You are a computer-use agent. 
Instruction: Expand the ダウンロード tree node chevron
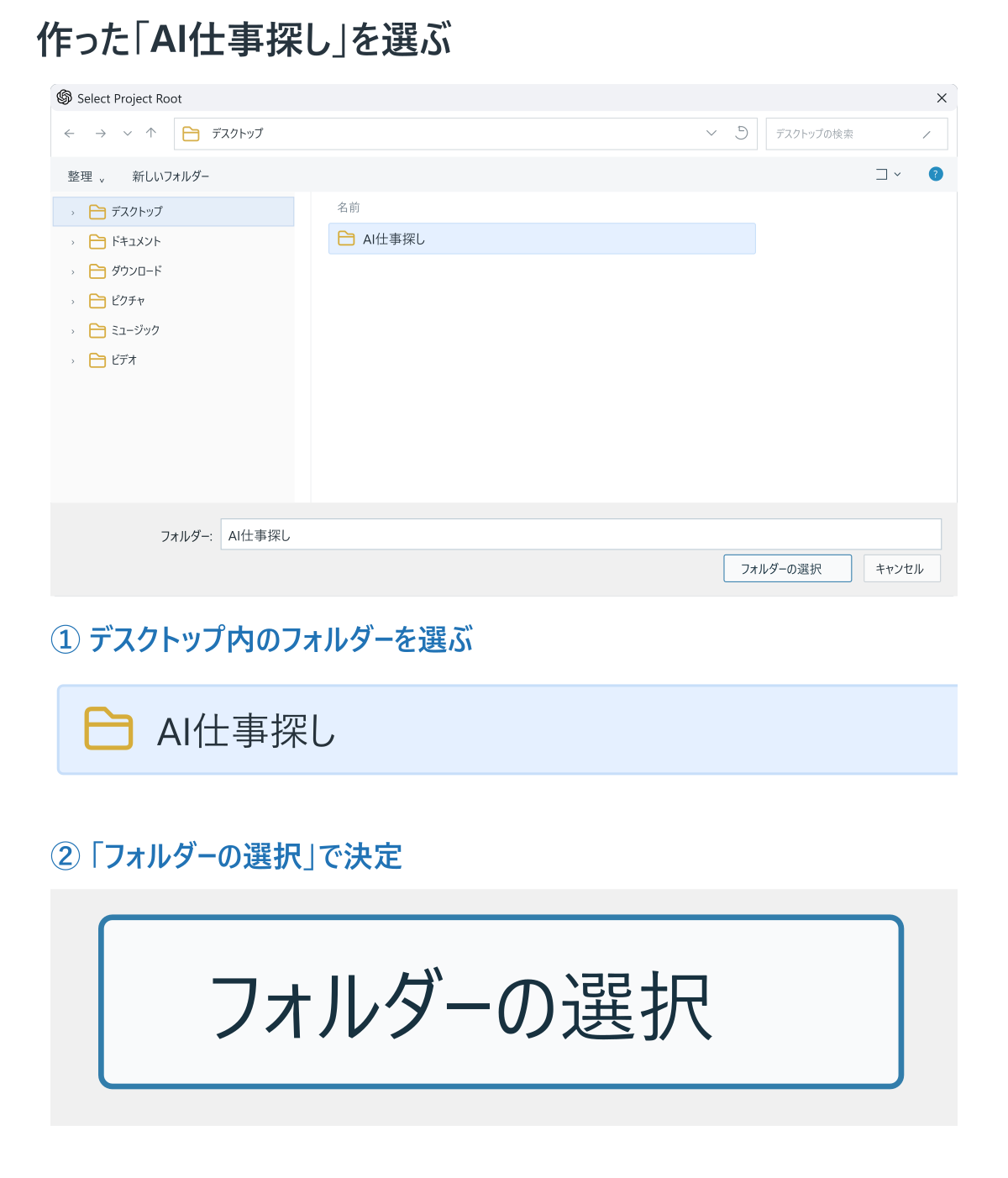73,271
